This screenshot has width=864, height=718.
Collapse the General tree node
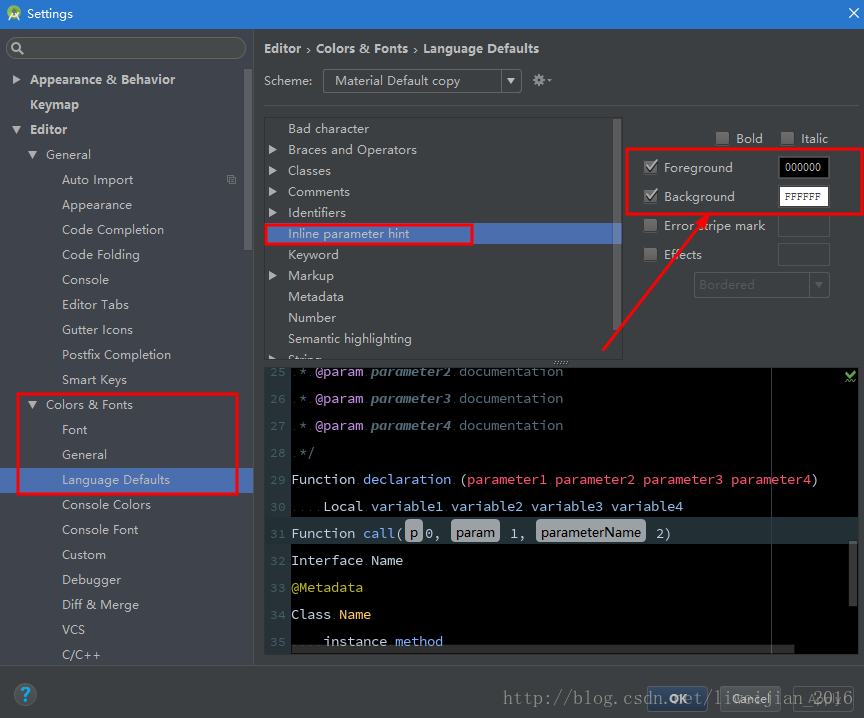[33, 154]
